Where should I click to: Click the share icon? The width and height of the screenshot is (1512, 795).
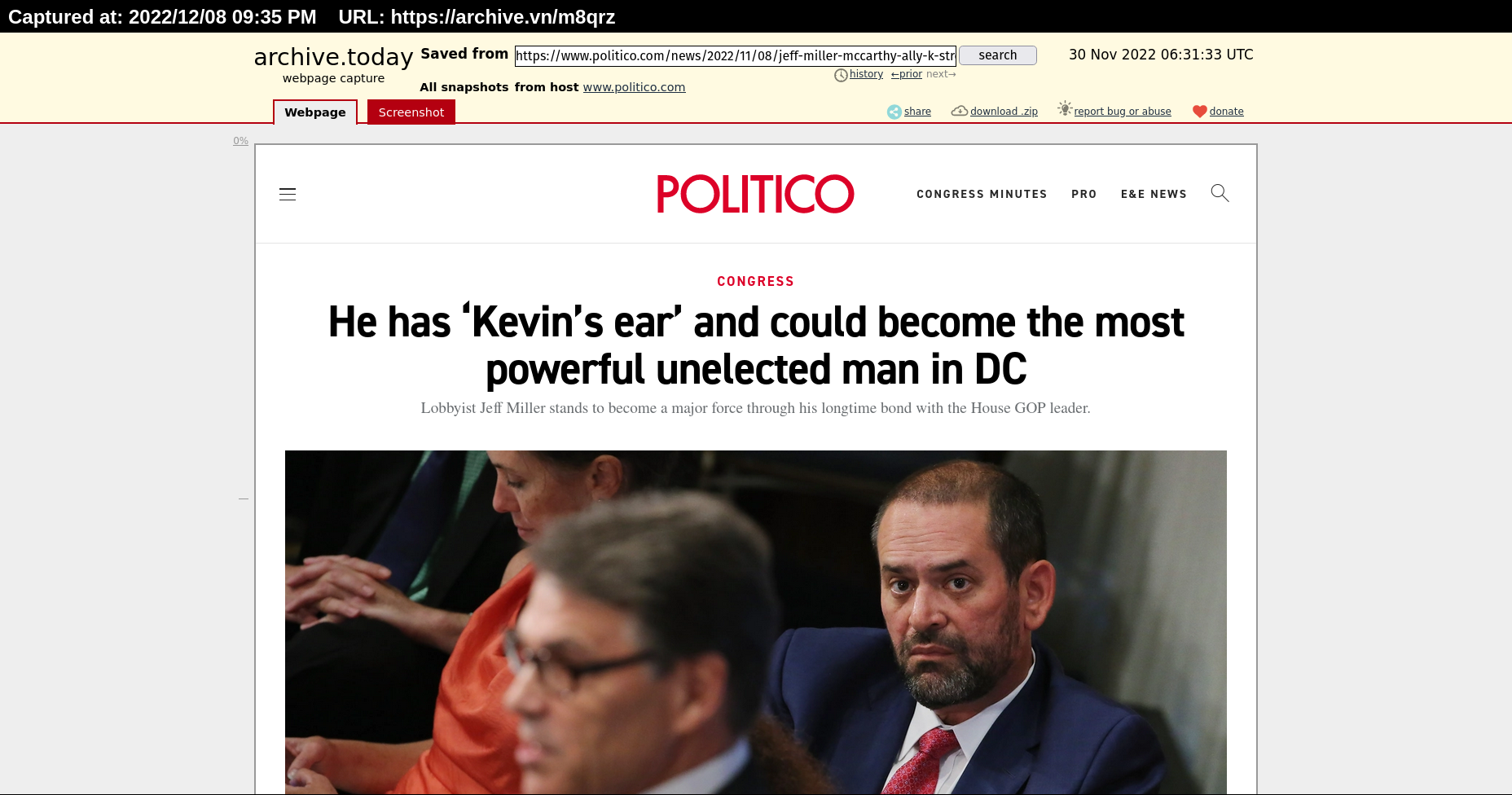click(894, 112)
